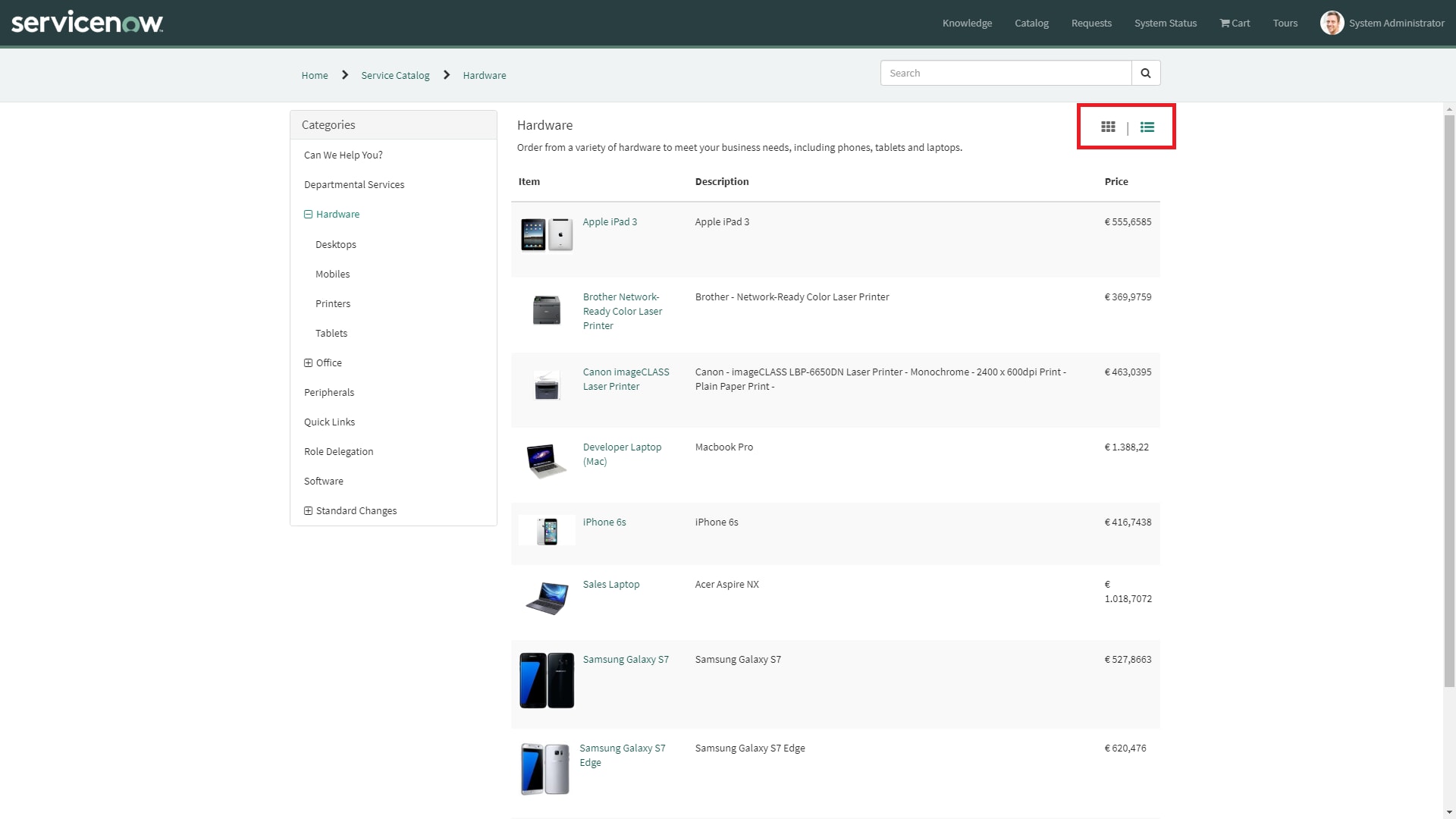
Task: Open Apple iPad 3 thumbnail image
Action: pyautogui.click(x=547, y=234)
